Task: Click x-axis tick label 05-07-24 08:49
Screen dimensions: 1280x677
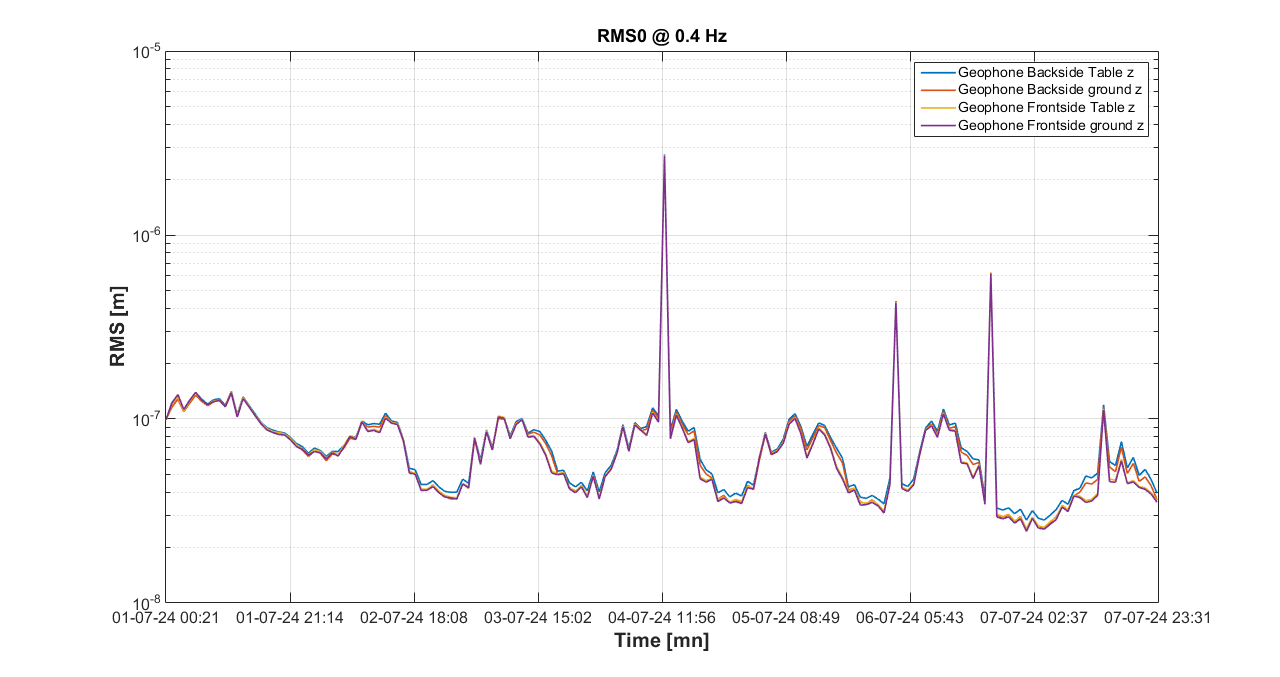Action: [x=786, y=618]
